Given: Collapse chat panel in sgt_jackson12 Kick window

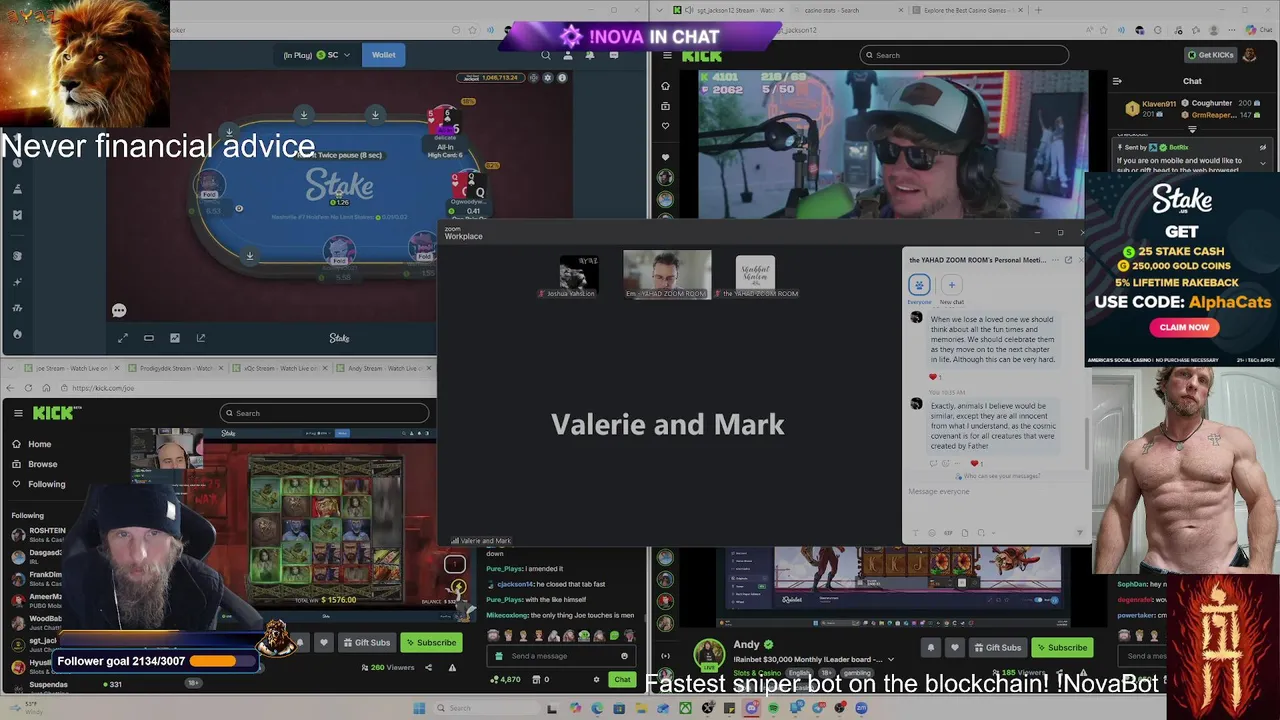Looking at the screenshot, I should click(x=1117, y=81).
